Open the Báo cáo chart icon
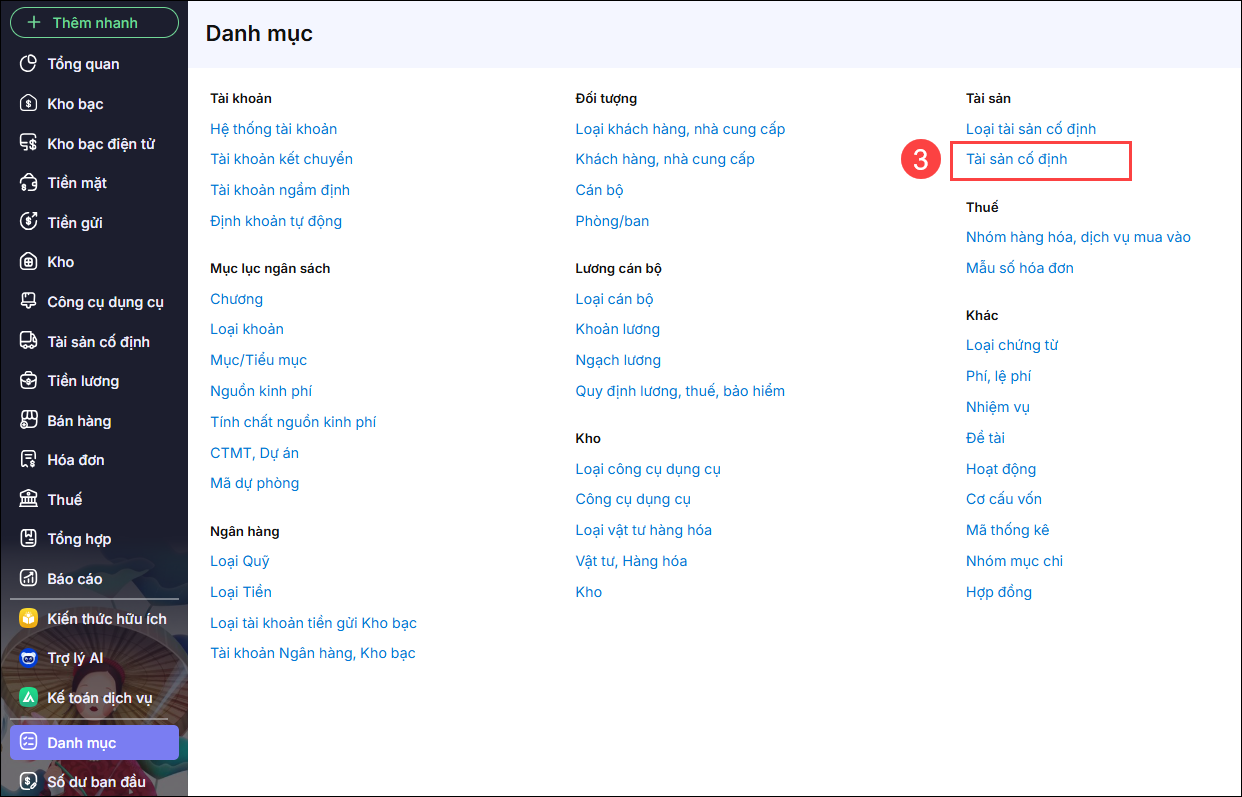This screenshot has height=797, width=1242. click(x=29, y=579)
